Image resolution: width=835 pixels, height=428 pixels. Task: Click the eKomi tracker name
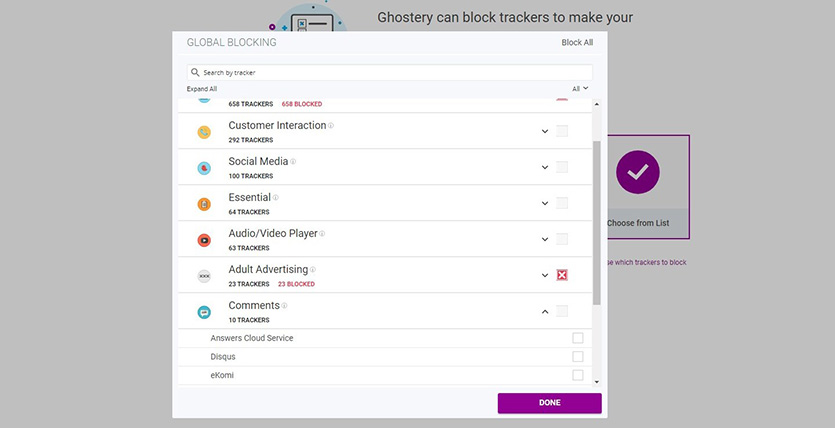pyautogui.click(x=222, y=375)
